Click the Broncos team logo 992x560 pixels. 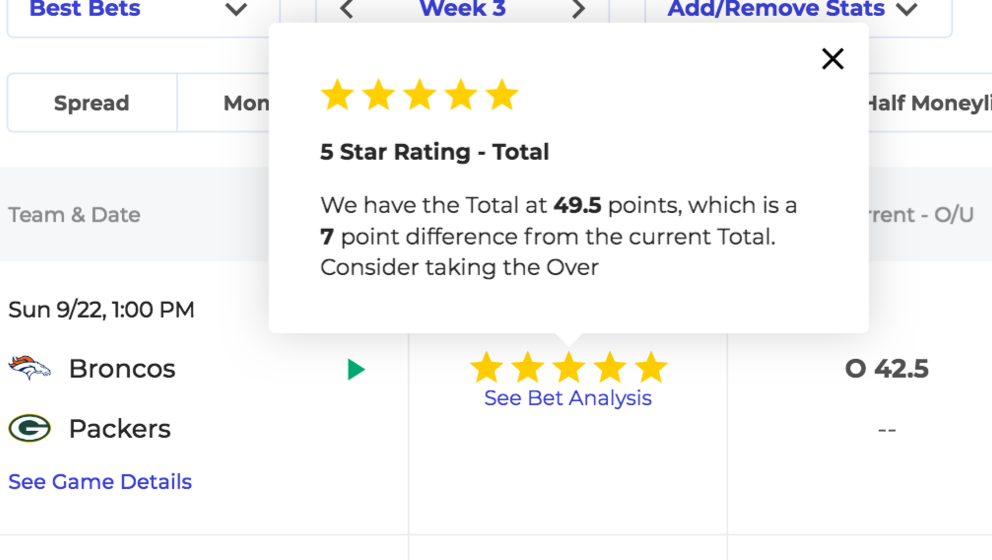pos(29,368)
